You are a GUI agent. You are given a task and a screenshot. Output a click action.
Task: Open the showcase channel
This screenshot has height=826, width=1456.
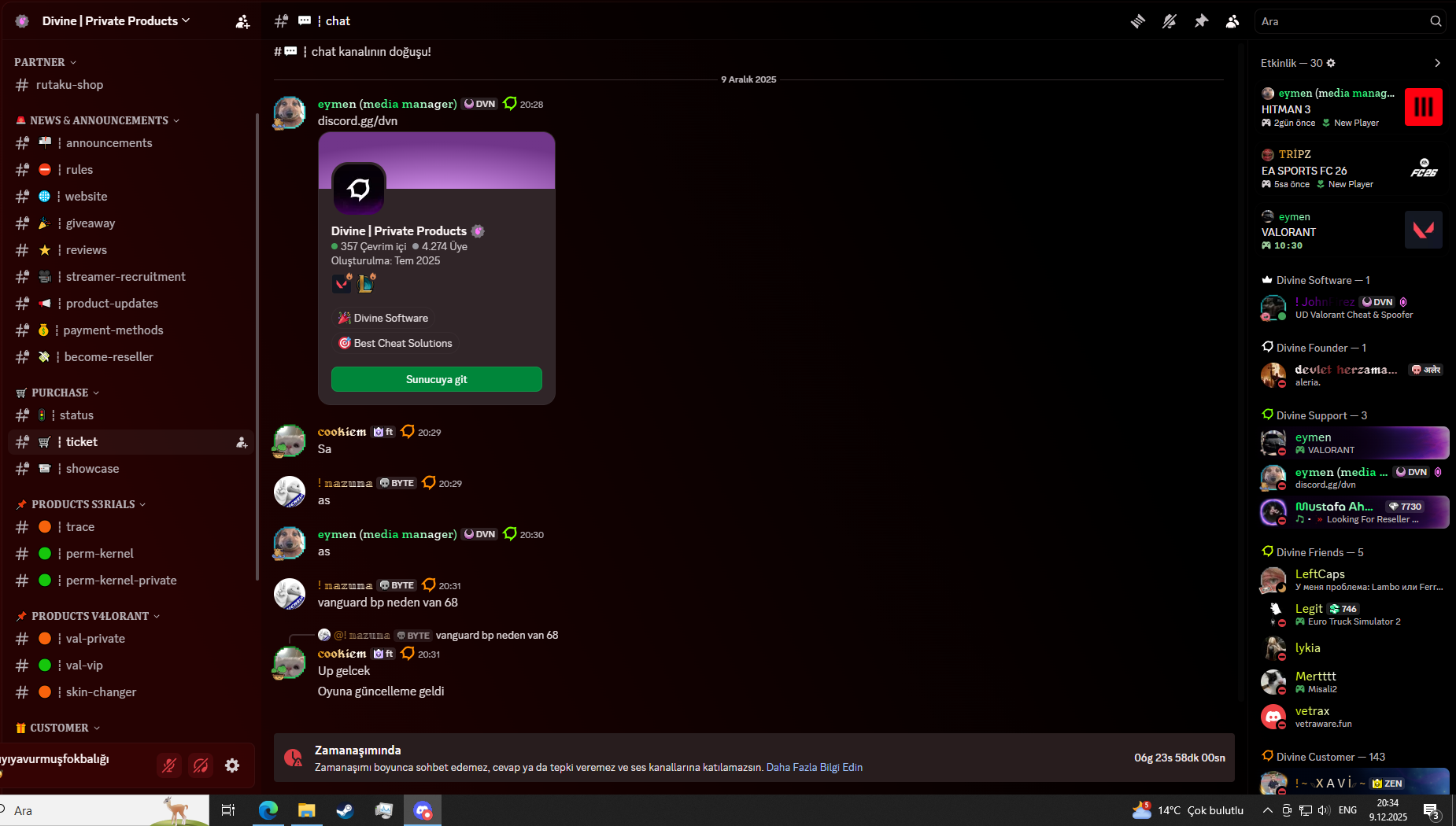click(131, 469)
